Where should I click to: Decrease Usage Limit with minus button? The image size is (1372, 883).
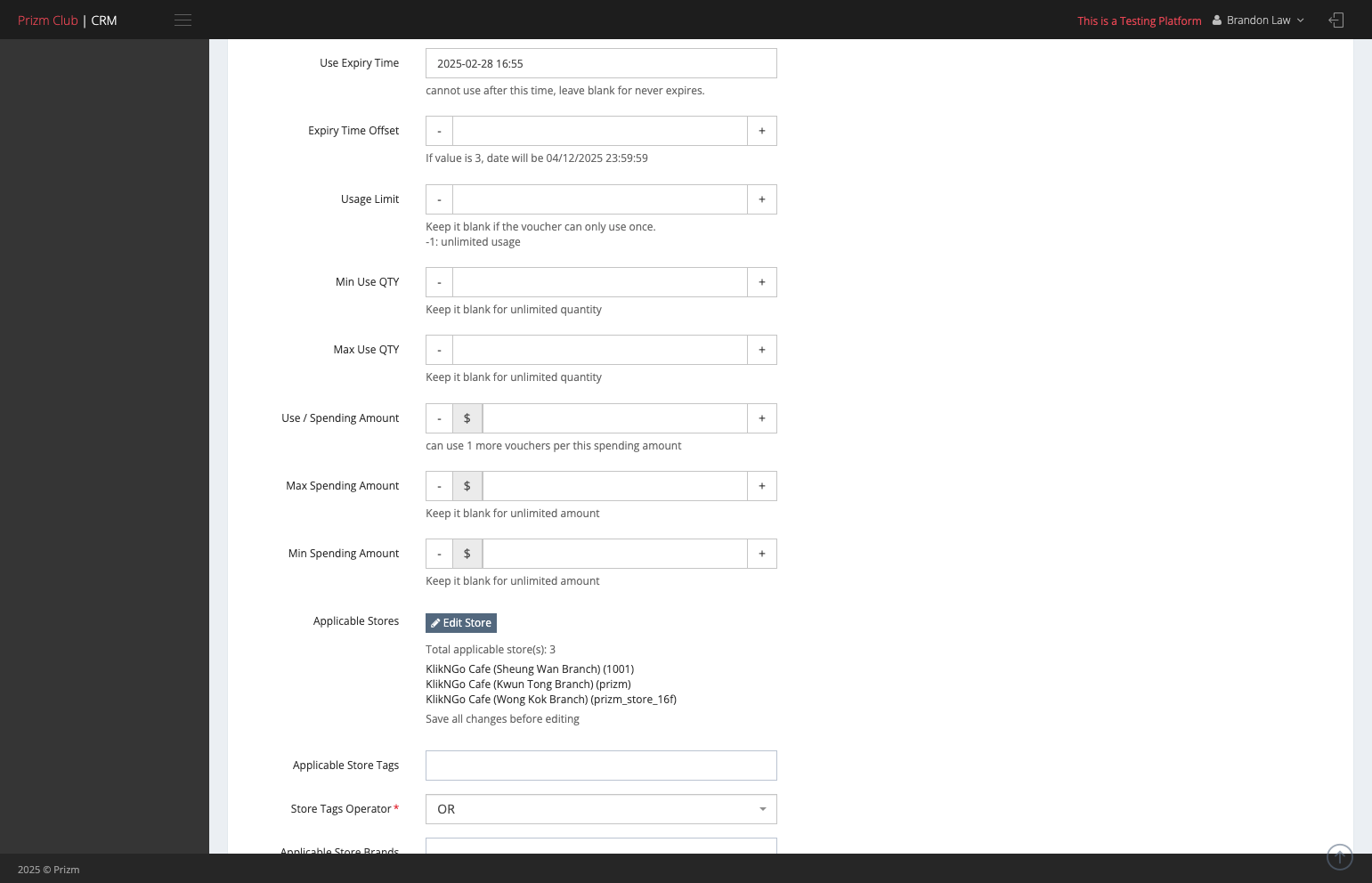pyautogui.click(x=439, y=199)
